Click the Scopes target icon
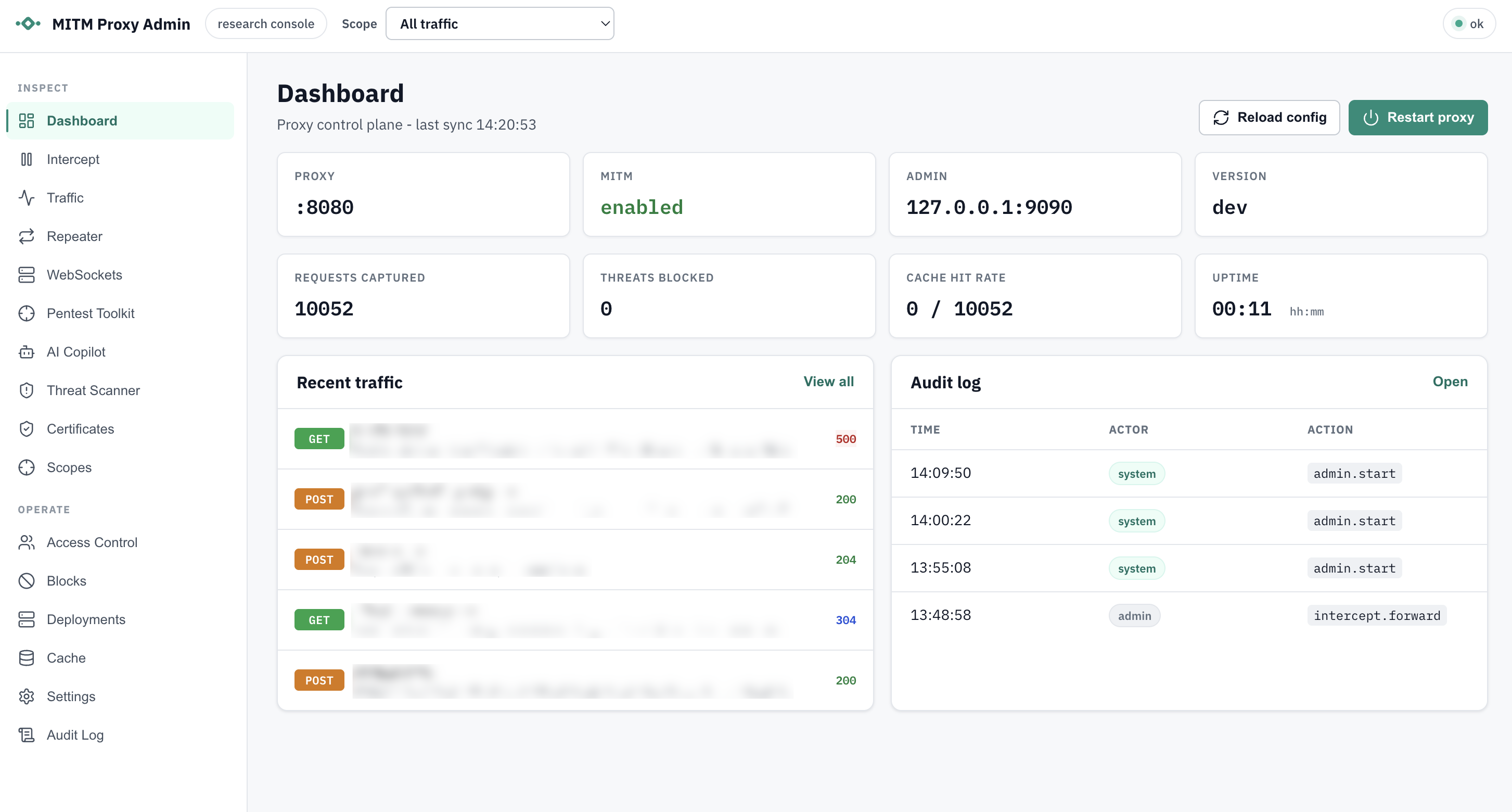The width and height of the screenshot is (1512, 812). [27, 467]
